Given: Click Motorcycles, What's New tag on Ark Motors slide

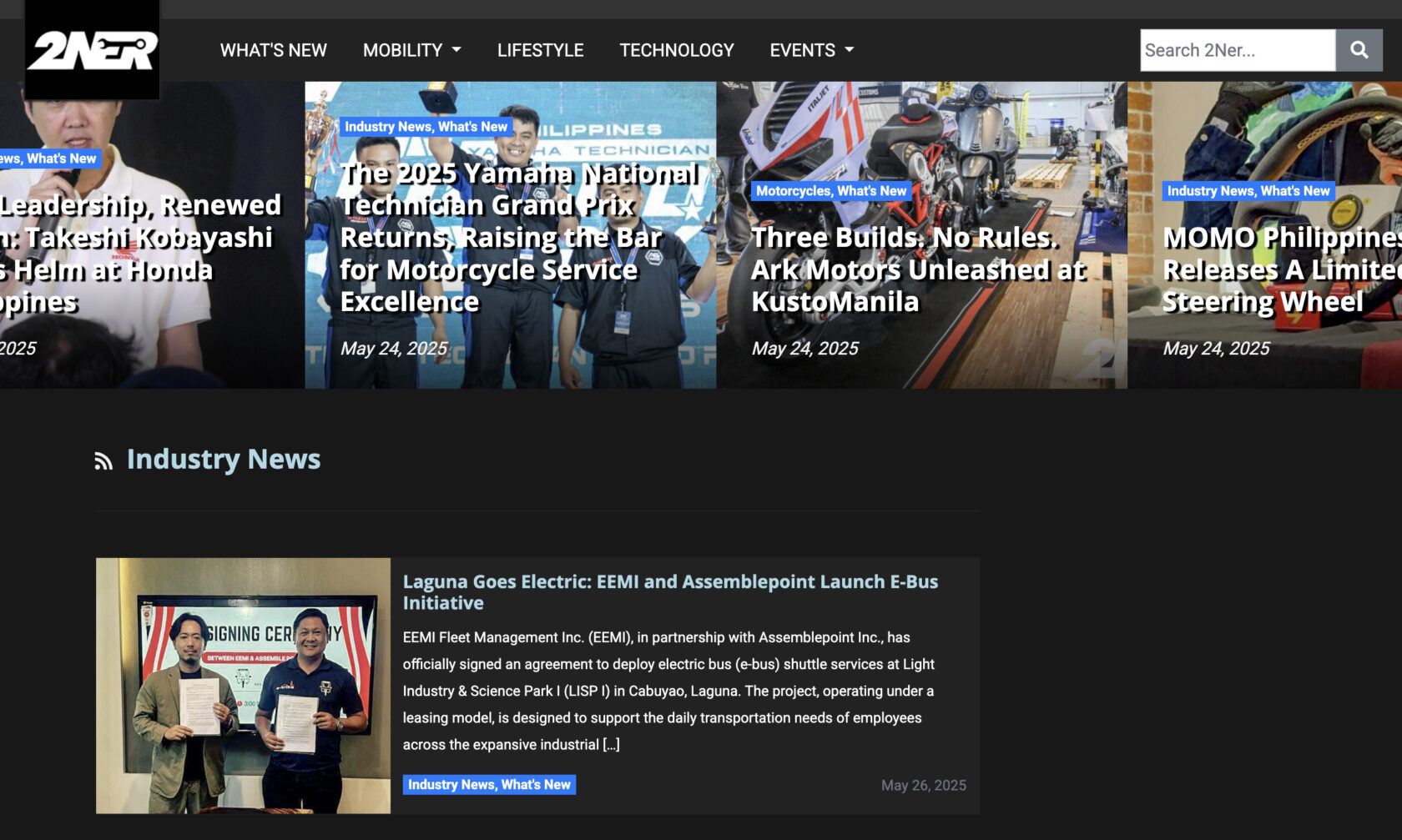Looking at the screenshot, I should (831, 191).
